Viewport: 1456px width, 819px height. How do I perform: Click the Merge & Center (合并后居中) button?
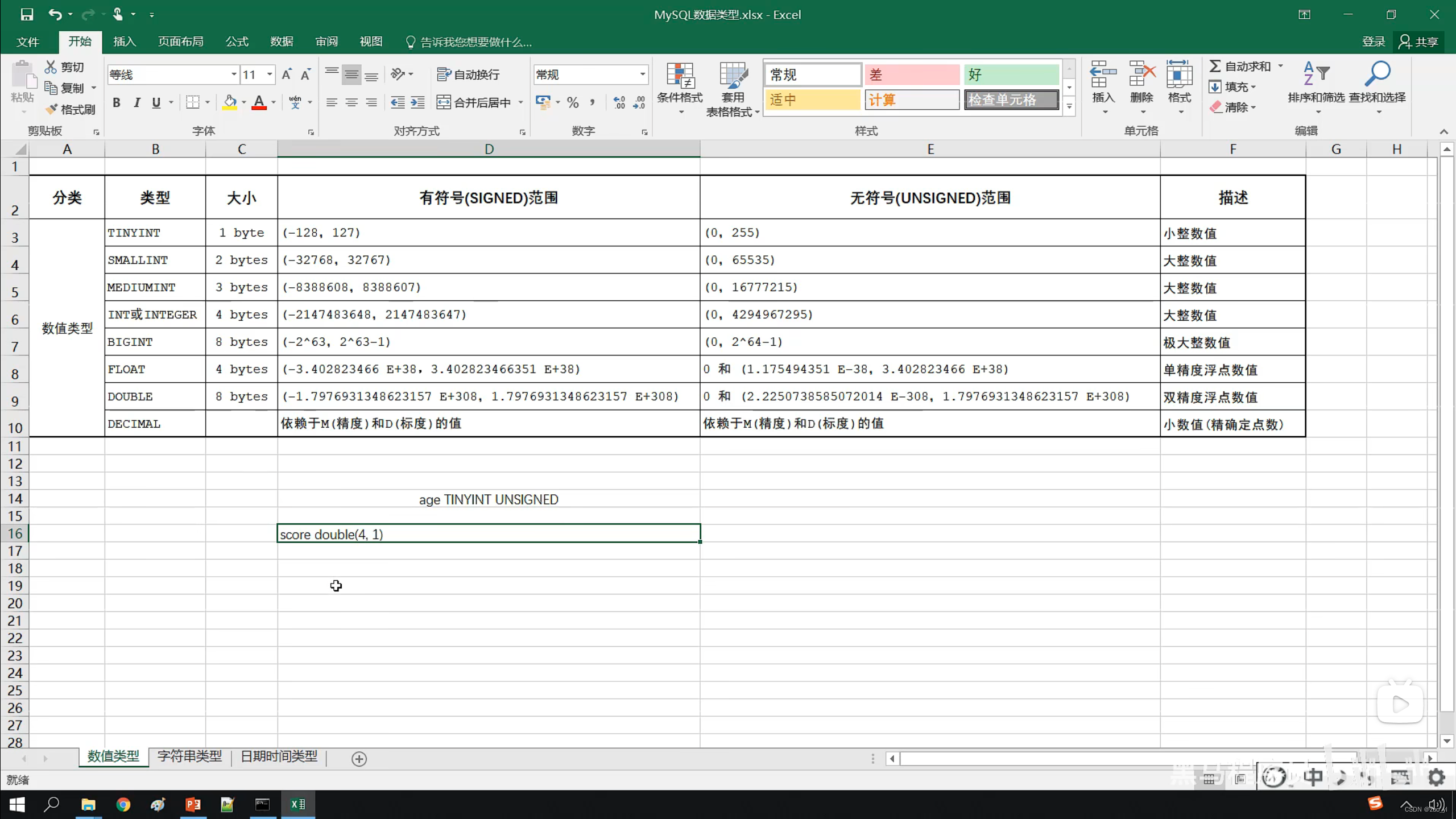(474, 102)
